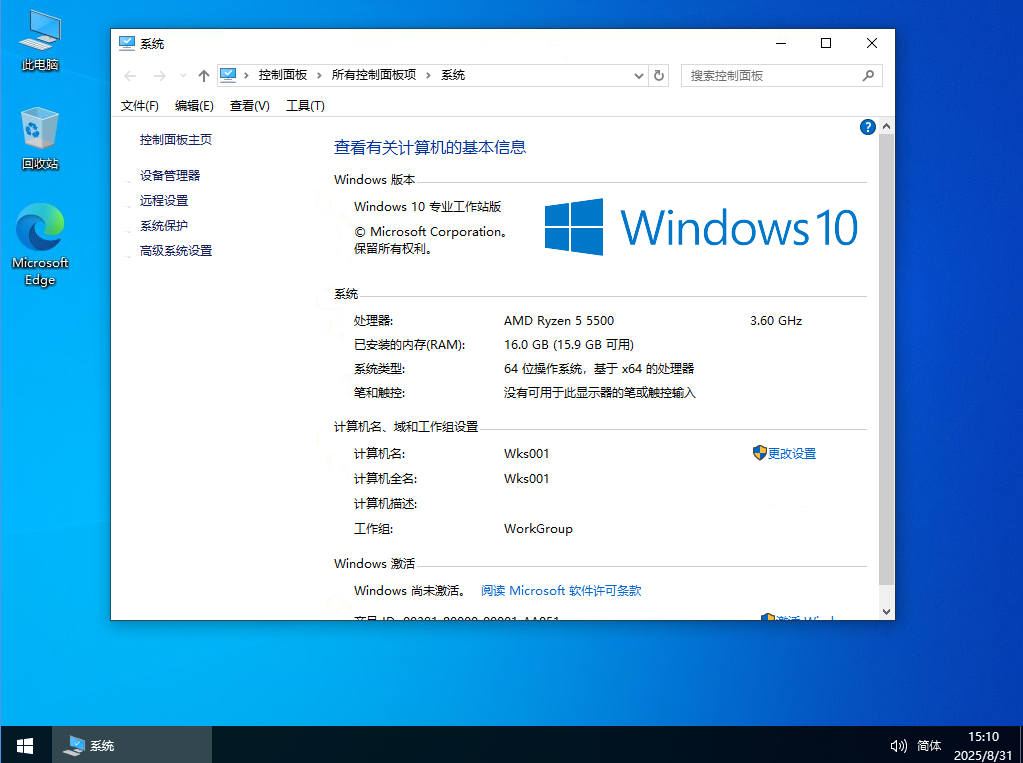Click the 查看有关计算机的基本信息 heading
Image resolution: width=1023 pixels, height=763 pixels.
tap(430, 148)
